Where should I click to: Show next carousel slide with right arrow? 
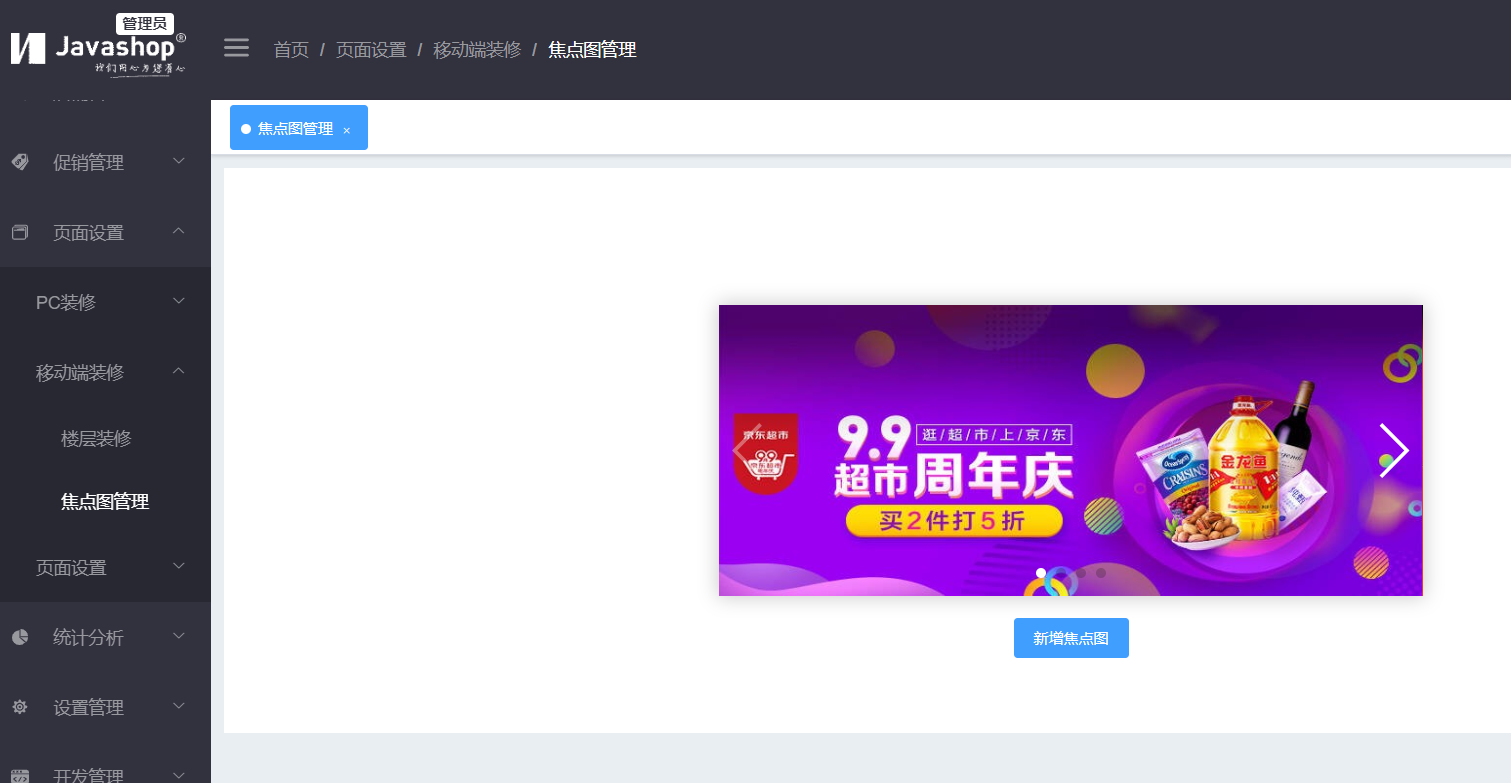pos(1393,450)
